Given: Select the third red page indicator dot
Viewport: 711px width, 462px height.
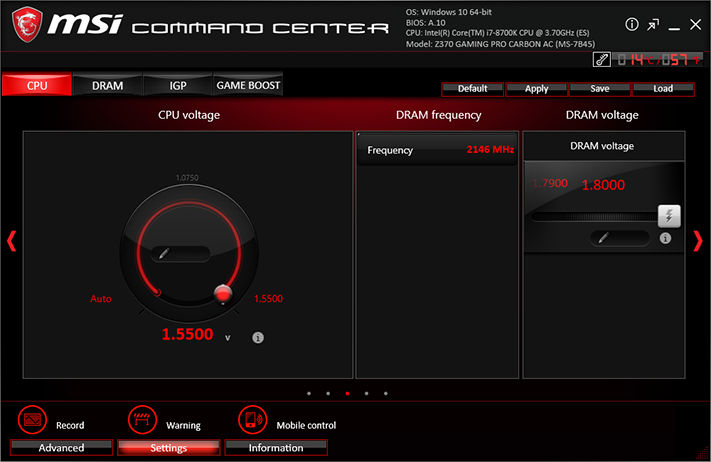Looking at the screenshot, I should [347, 394].
